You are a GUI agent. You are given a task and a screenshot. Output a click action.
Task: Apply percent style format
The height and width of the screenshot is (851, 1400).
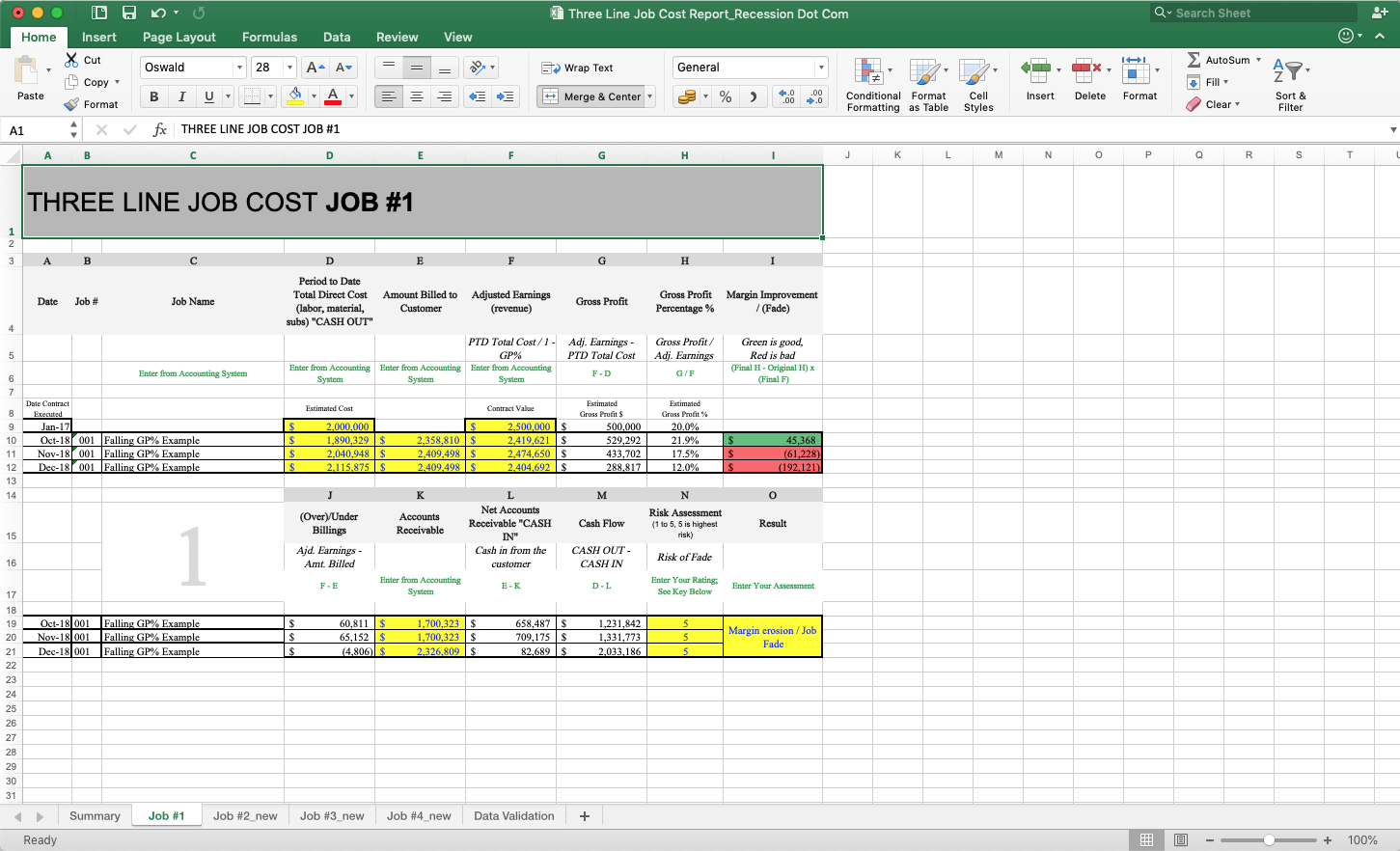(x=726, y=96)
